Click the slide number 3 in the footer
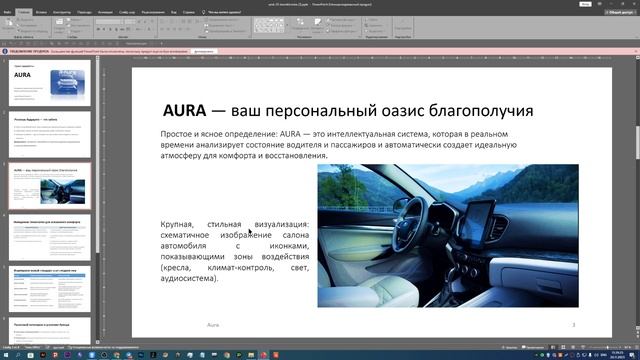The image size is (640, 360). pos(573,325)
